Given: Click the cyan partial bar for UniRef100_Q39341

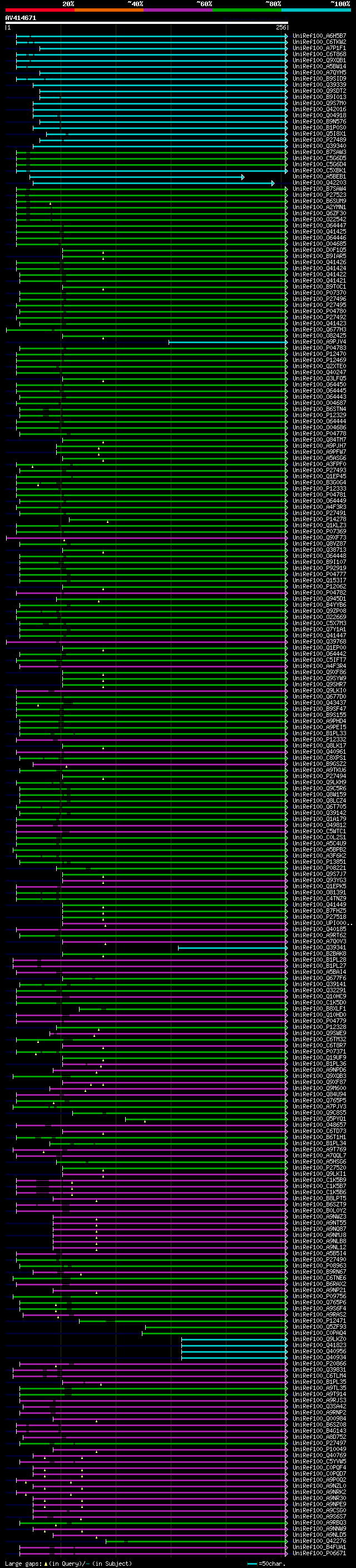Looking at the screenshot, I should 233,948.
